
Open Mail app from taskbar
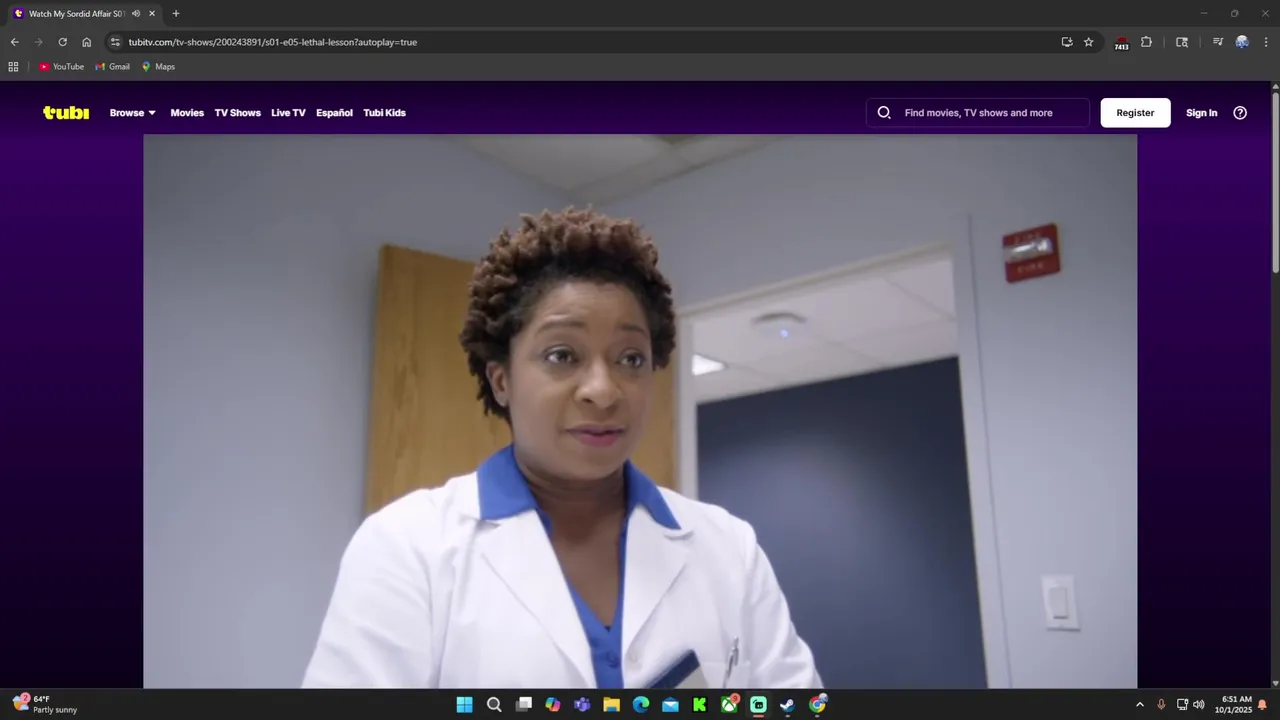point(670,705)
